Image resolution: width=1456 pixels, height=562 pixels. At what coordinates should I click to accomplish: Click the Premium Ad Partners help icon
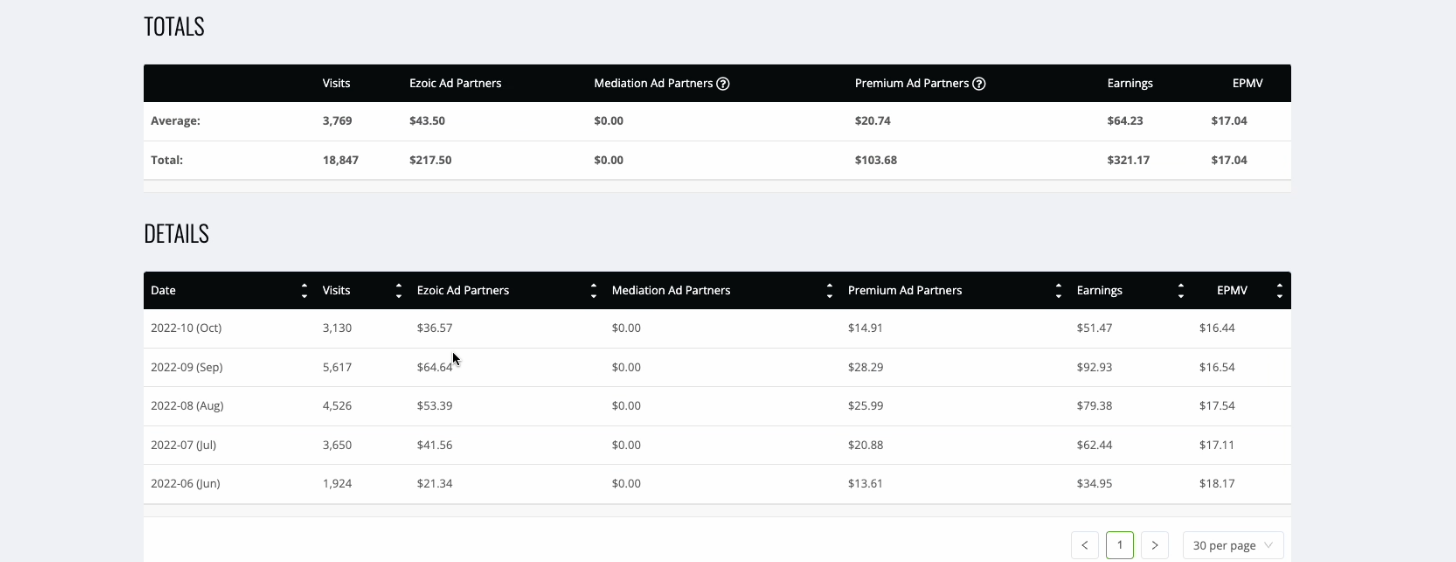pos(979,84)
